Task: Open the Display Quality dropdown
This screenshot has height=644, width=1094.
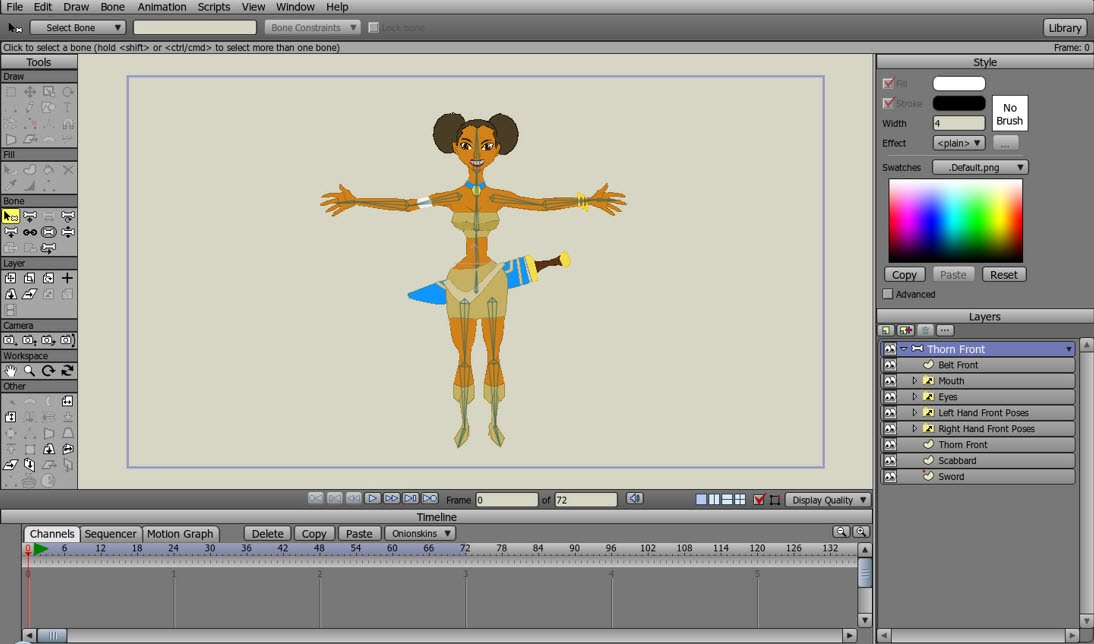Action: (828, 500)
